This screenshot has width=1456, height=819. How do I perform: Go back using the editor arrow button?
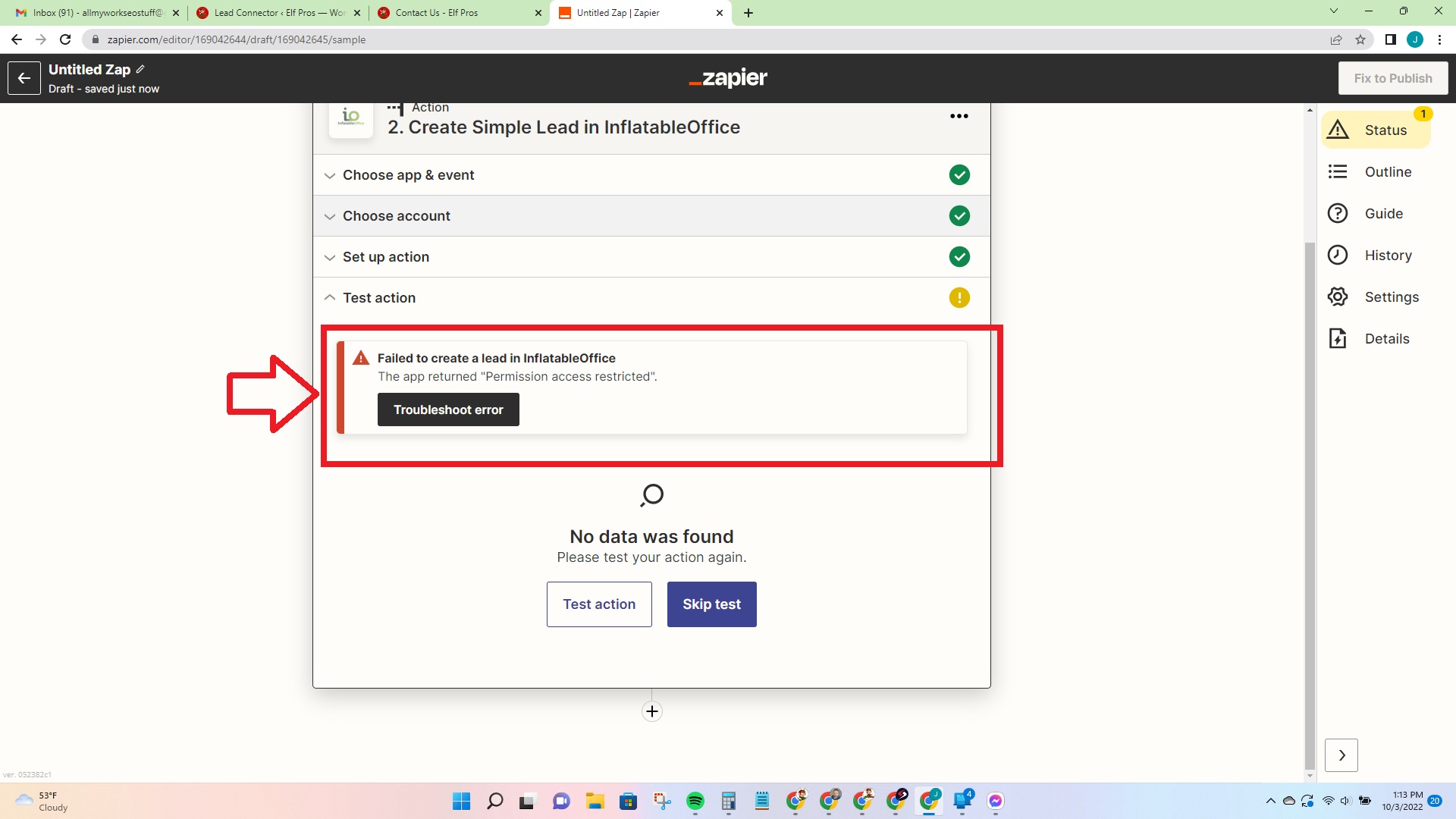point(24,78)
